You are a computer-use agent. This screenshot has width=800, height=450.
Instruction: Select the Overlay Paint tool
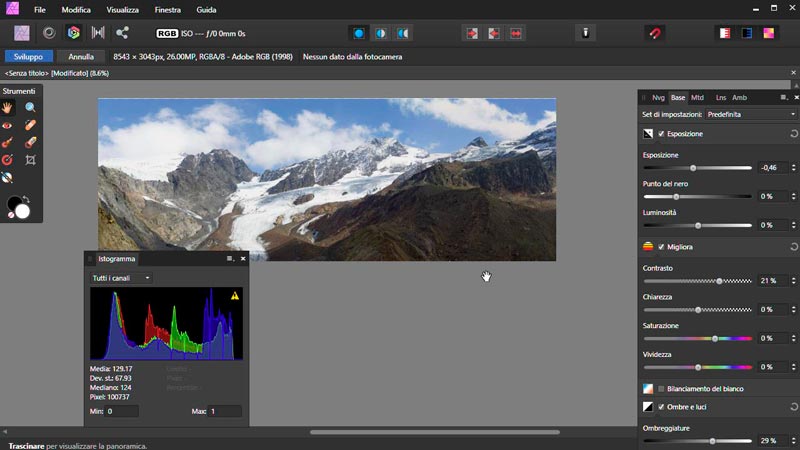click(x=7, y=142)
